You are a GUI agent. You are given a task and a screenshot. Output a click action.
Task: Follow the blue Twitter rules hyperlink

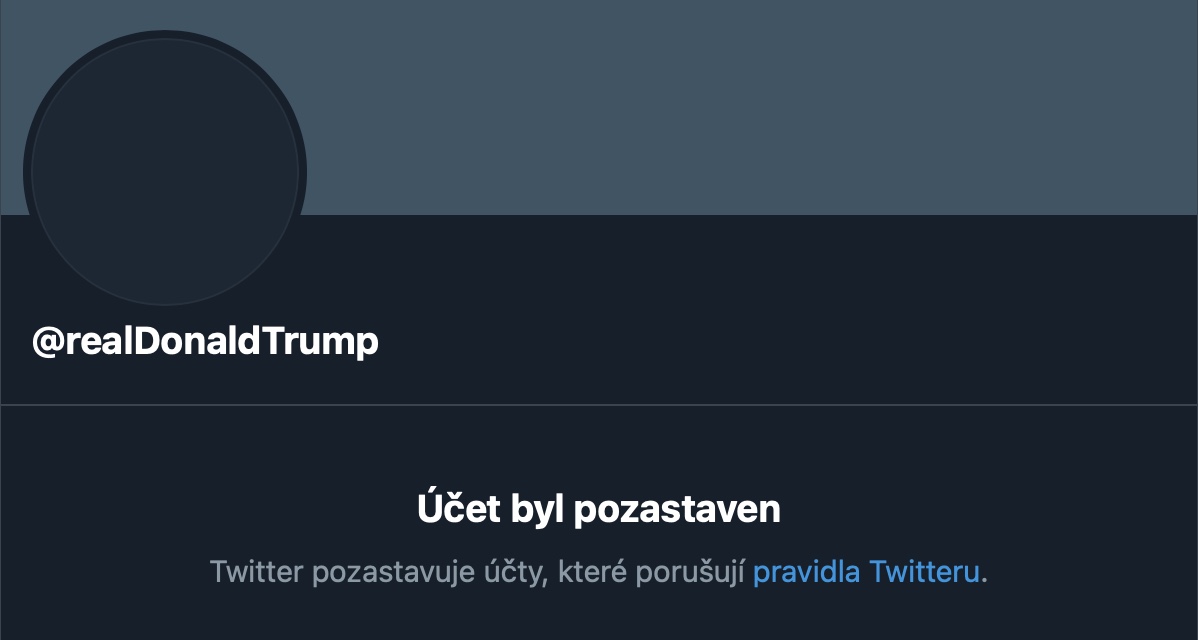(x=868, y=571)
